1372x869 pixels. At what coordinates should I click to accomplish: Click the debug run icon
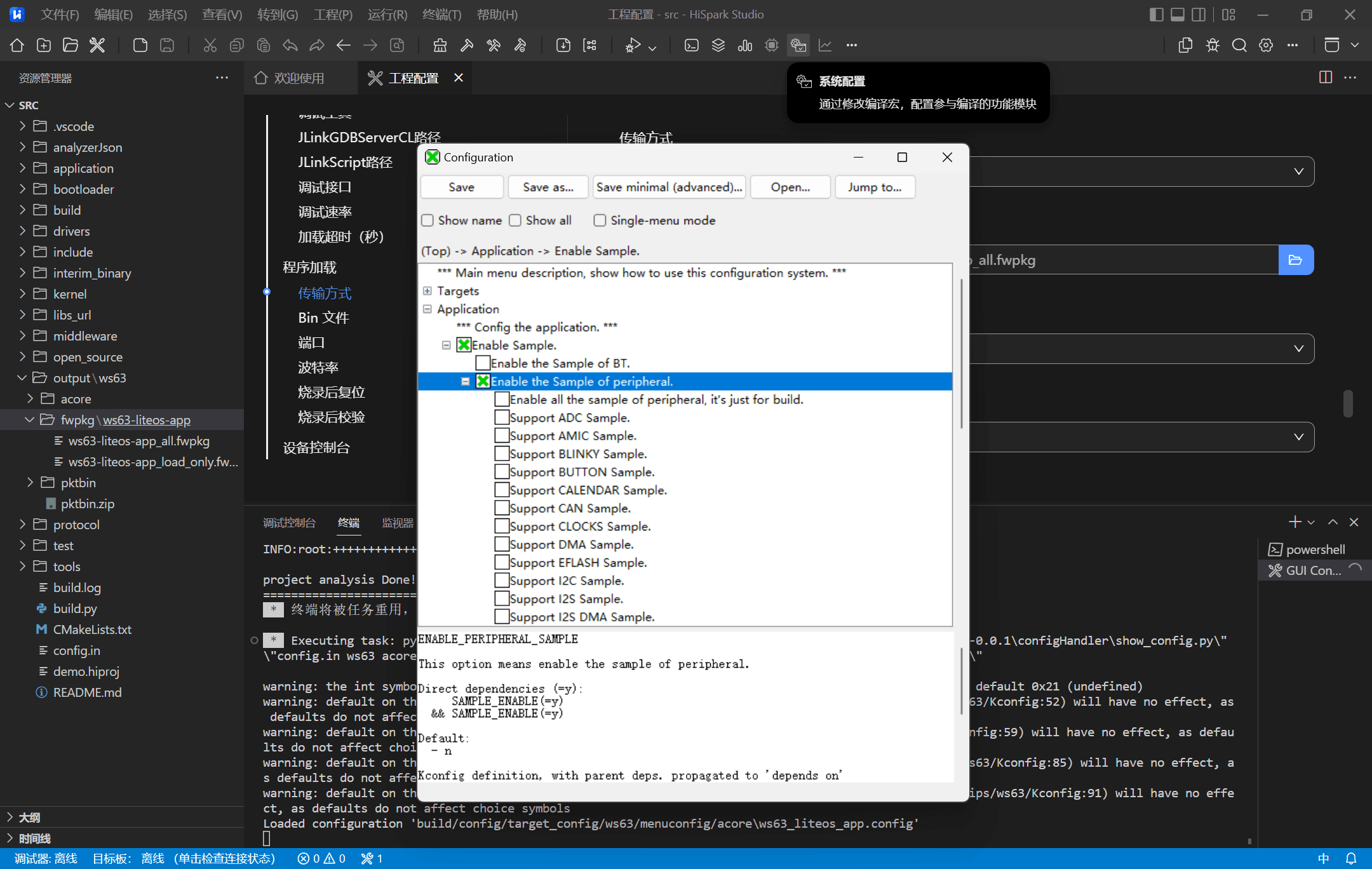coord(633,45)
